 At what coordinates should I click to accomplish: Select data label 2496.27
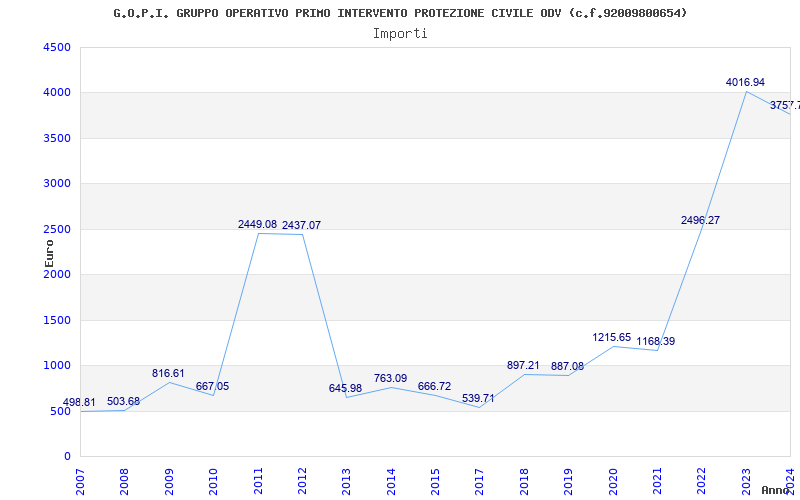coord(701,220)
